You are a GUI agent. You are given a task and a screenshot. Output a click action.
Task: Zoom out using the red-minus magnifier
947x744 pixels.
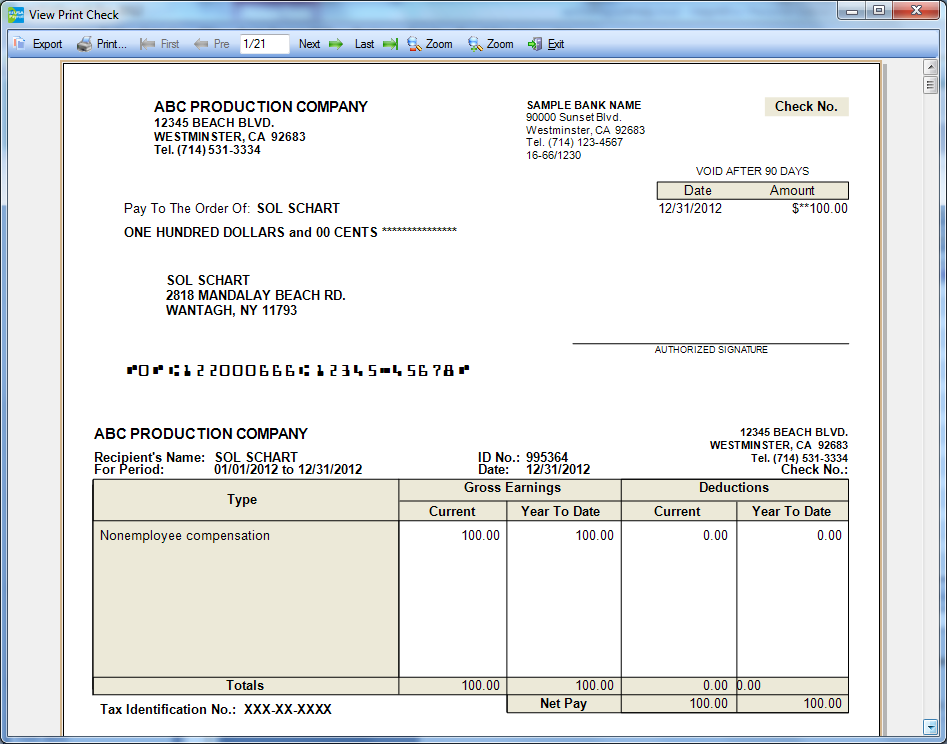point(415,44)
